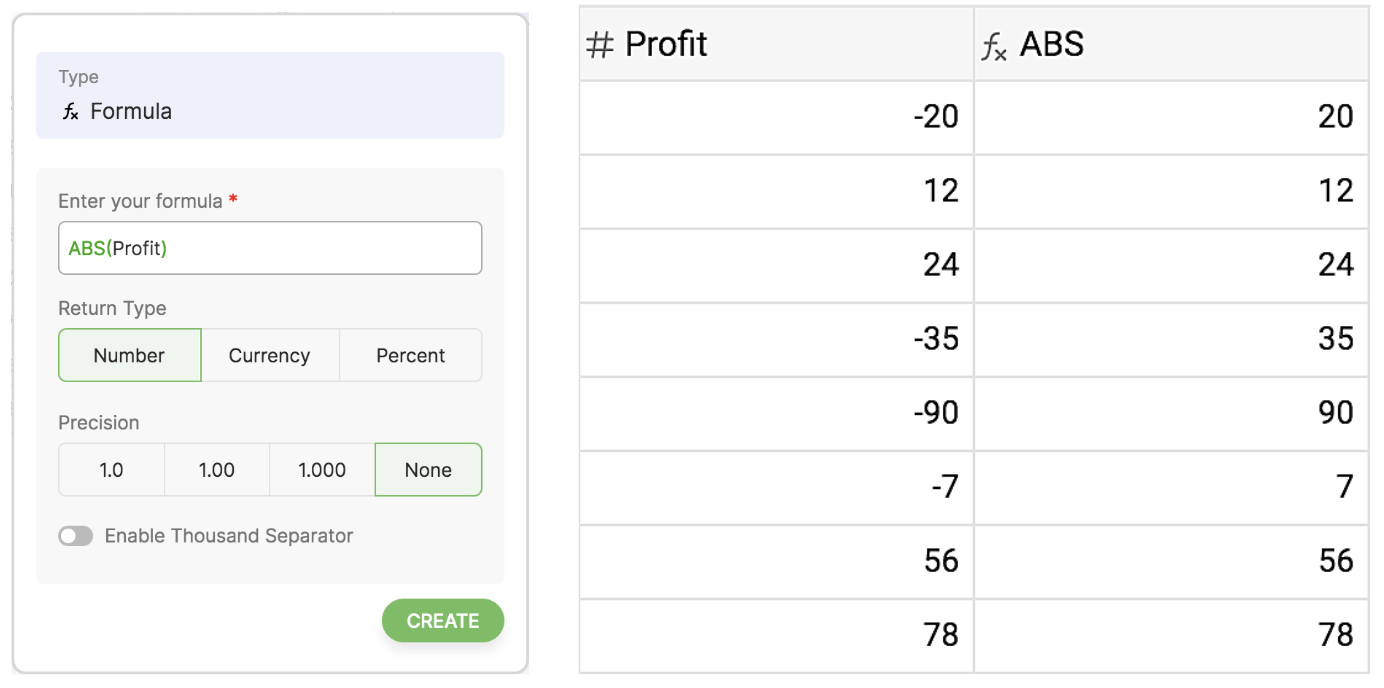Toggle Enable Thousand Separator switch

coord(76,536)
